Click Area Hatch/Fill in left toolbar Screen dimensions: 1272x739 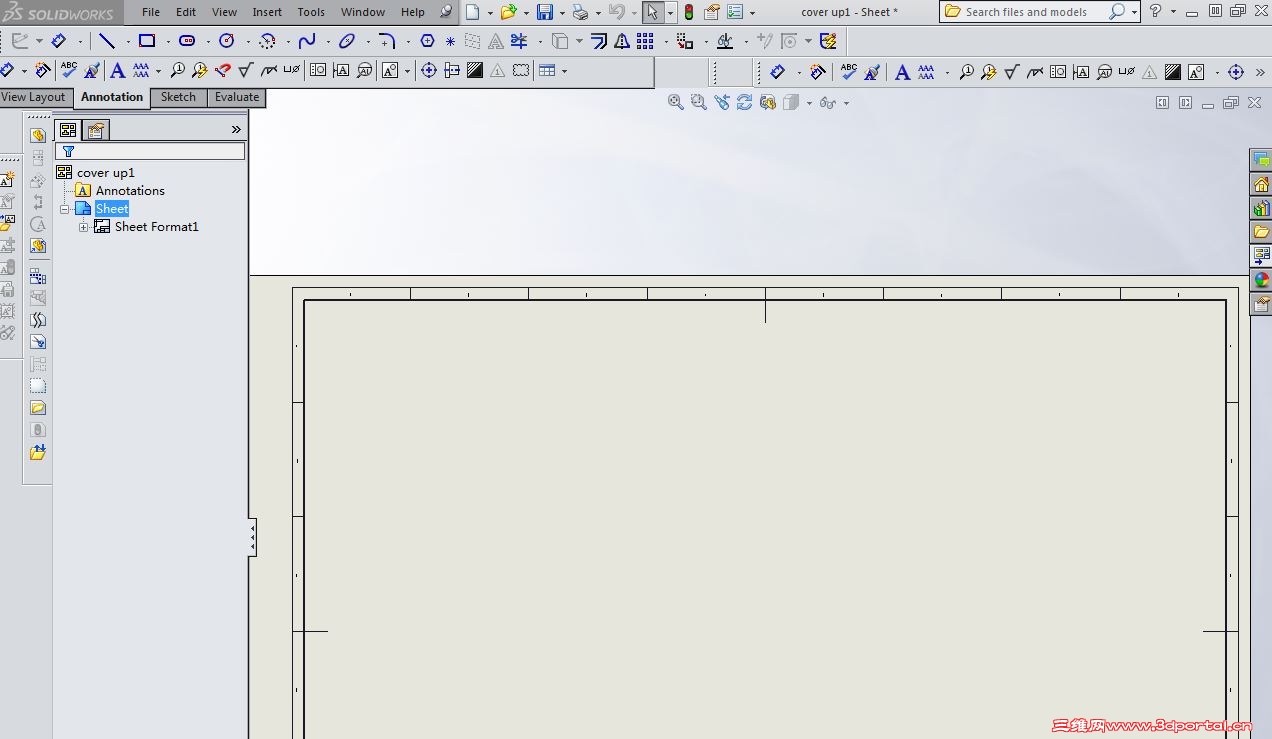[x=475, y=71]
